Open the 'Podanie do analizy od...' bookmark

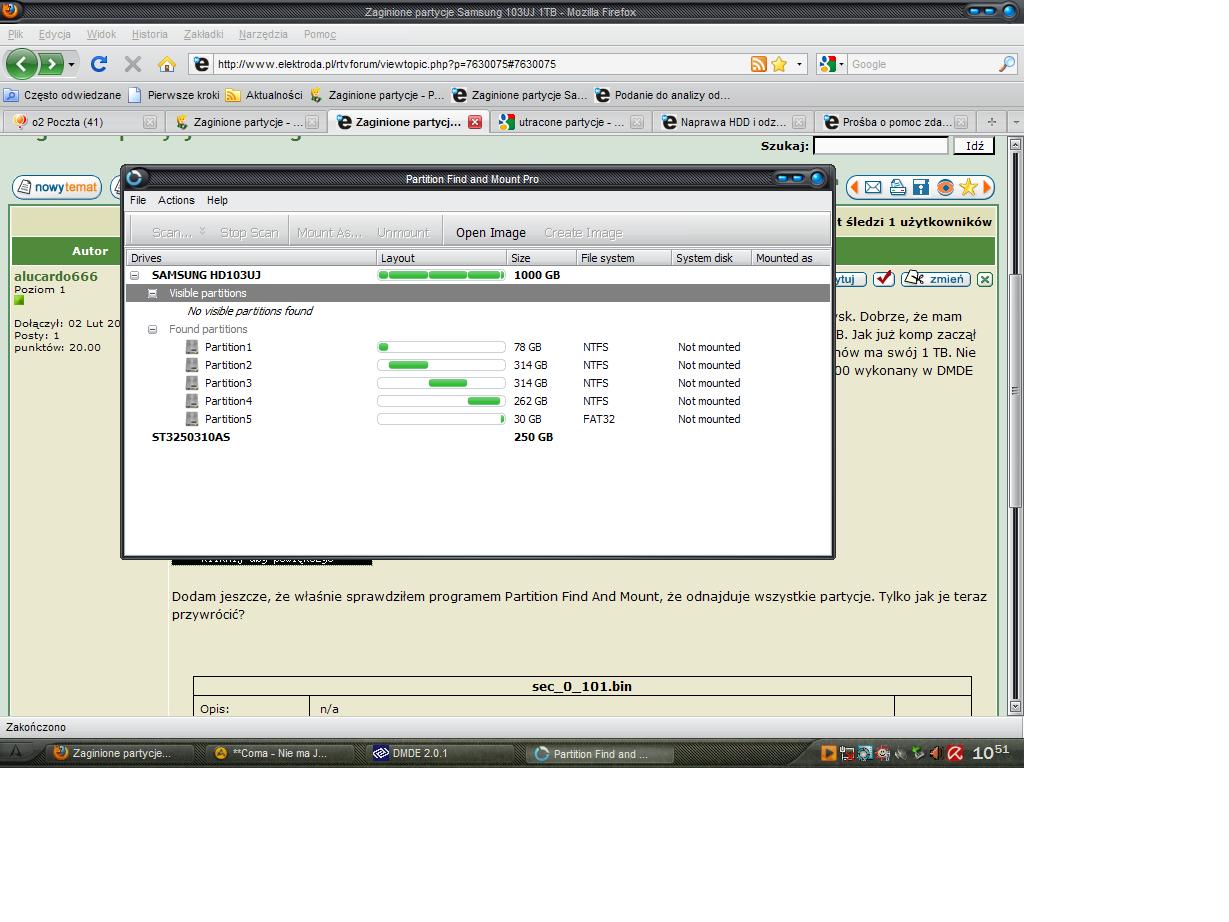point(662,95)
